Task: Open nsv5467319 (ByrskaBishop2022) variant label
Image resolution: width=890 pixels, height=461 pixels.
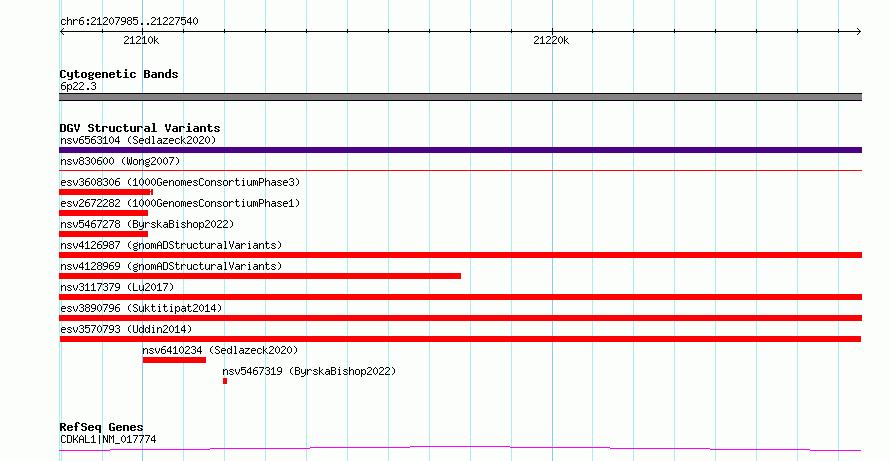Action: (309, 371)
